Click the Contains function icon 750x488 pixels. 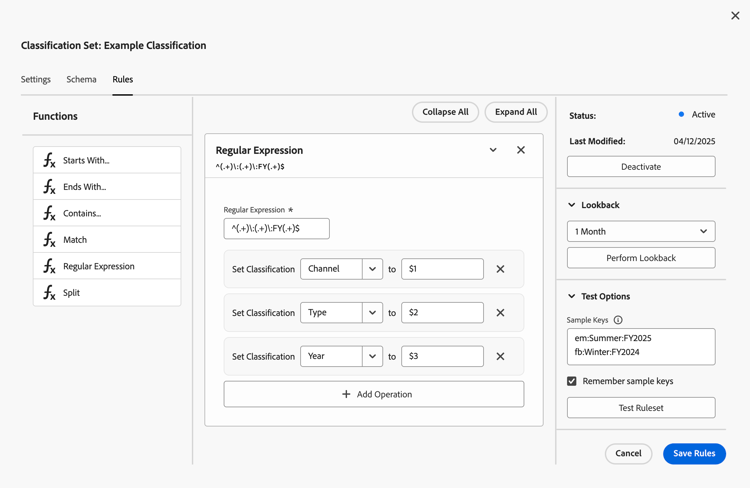(x=49, y=213)
